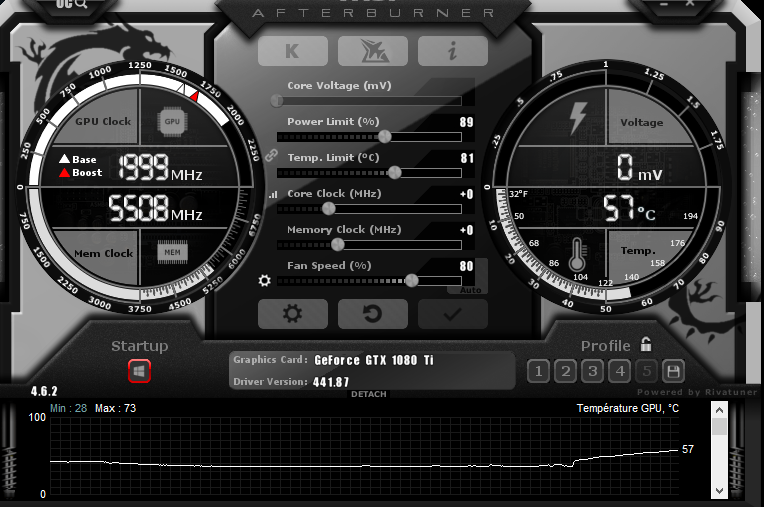Open fan settings gear beside Fan Speed
Viewport: 764px width, 507px height.
[265, 281]
